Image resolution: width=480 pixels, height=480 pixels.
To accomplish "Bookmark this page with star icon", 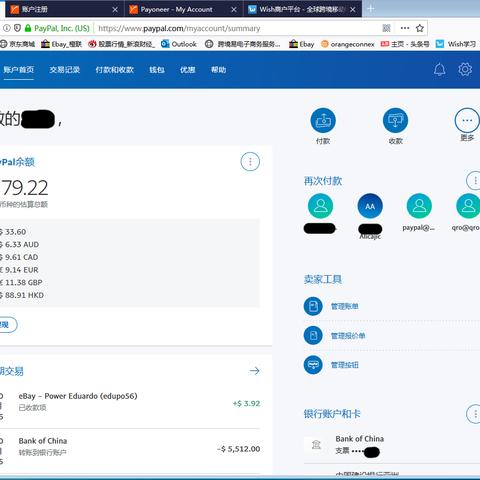I will (x=420, y=28).
